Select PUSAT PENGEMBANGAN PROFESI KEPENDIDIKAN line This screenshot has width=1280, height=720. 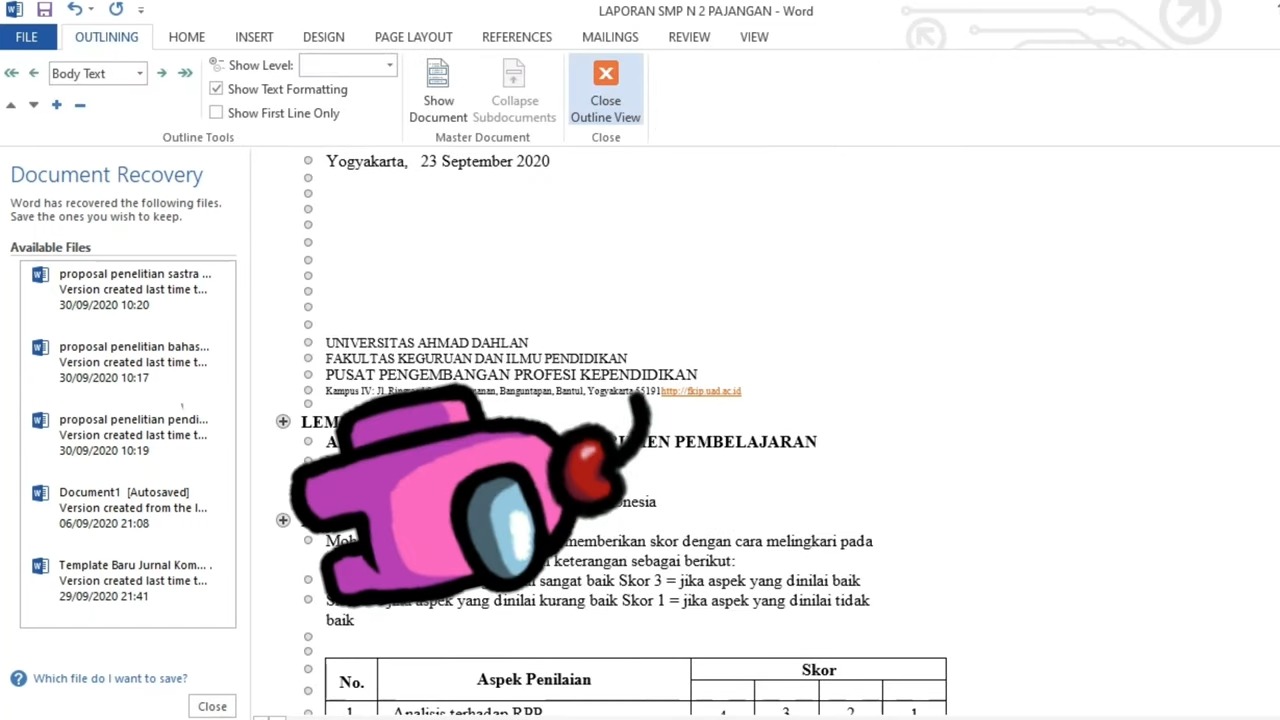511,375
